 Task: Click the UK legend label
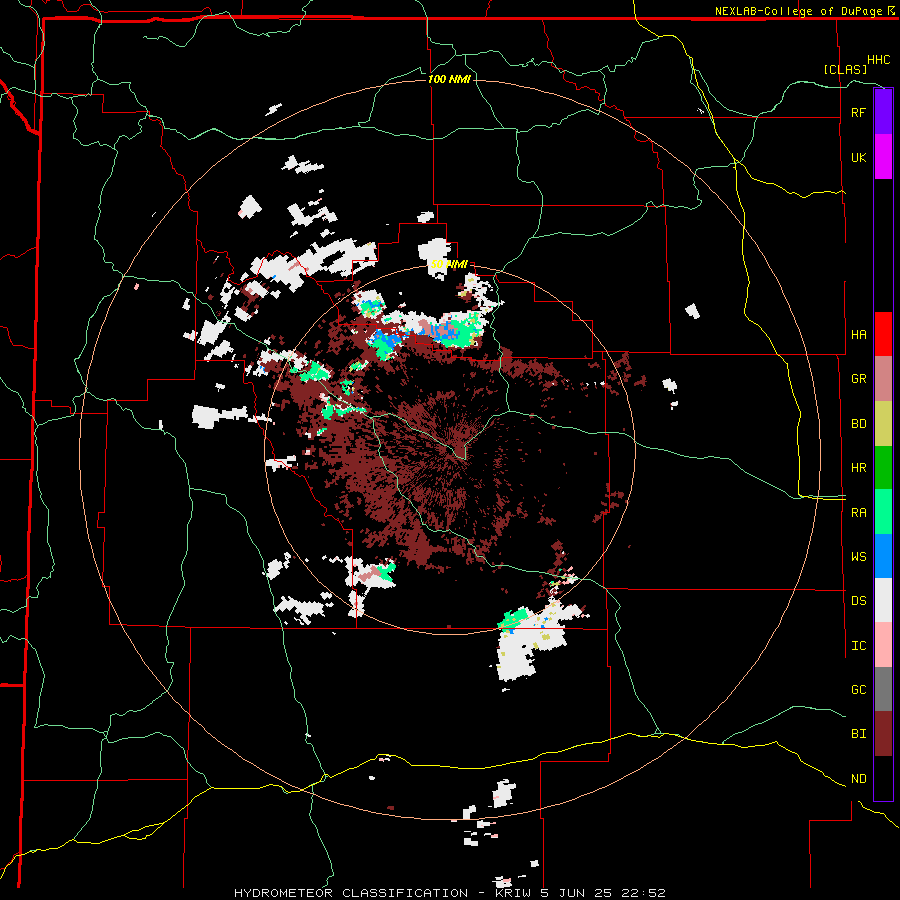[858, 157]
